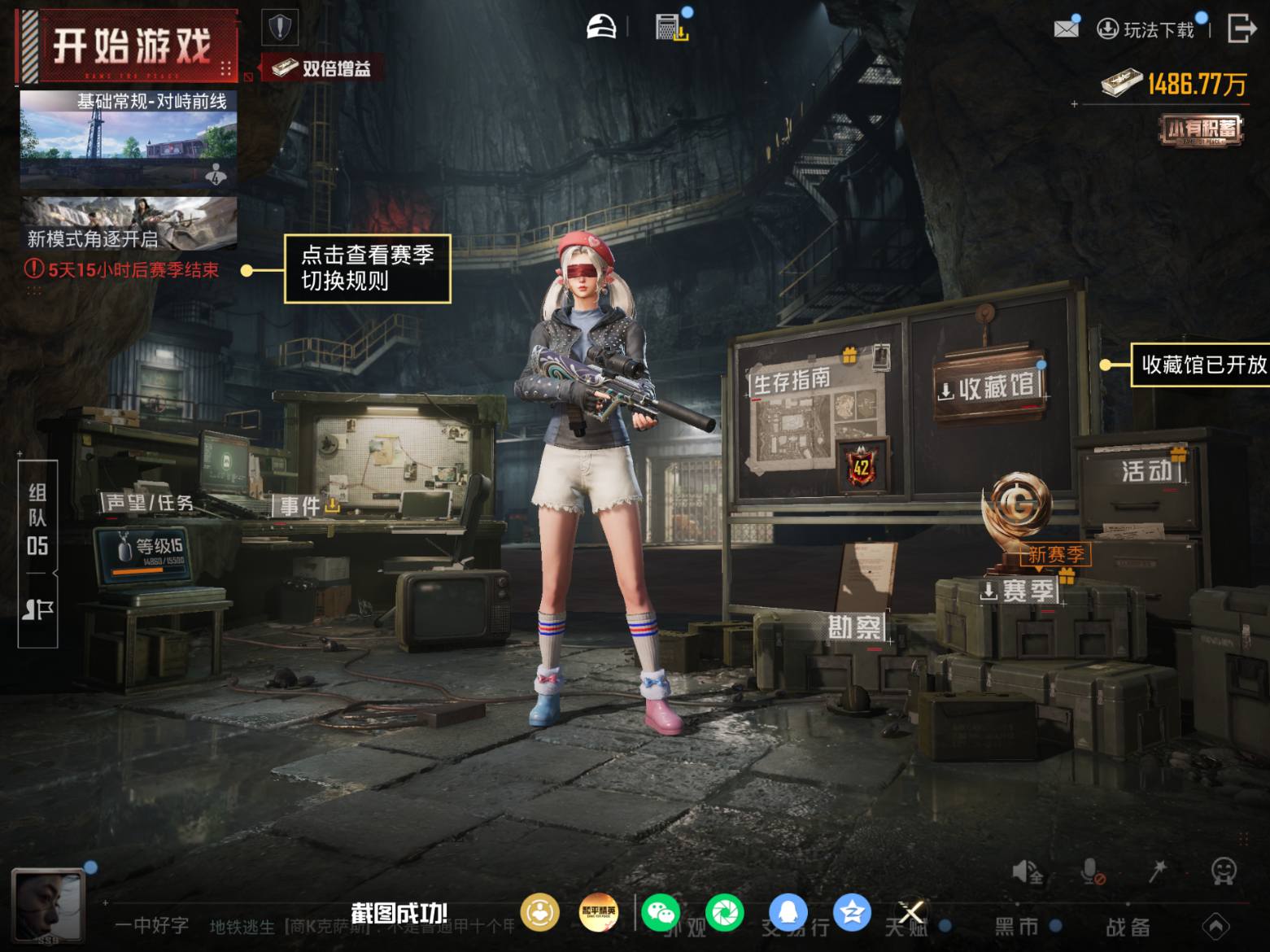1270x952 pixels.
Task: Open 玩法下载 mode downloads
Action: 1146,30
